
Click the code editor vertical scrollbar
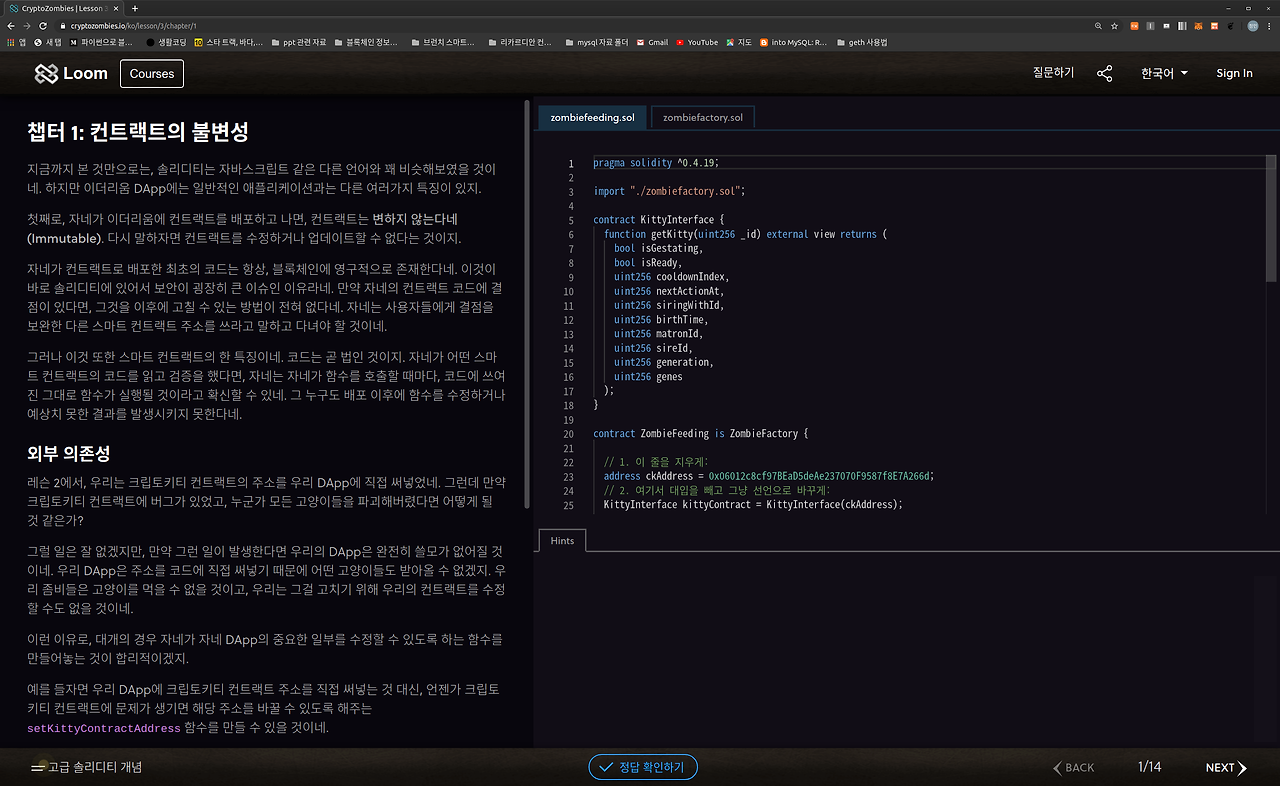coord(1271,218)
